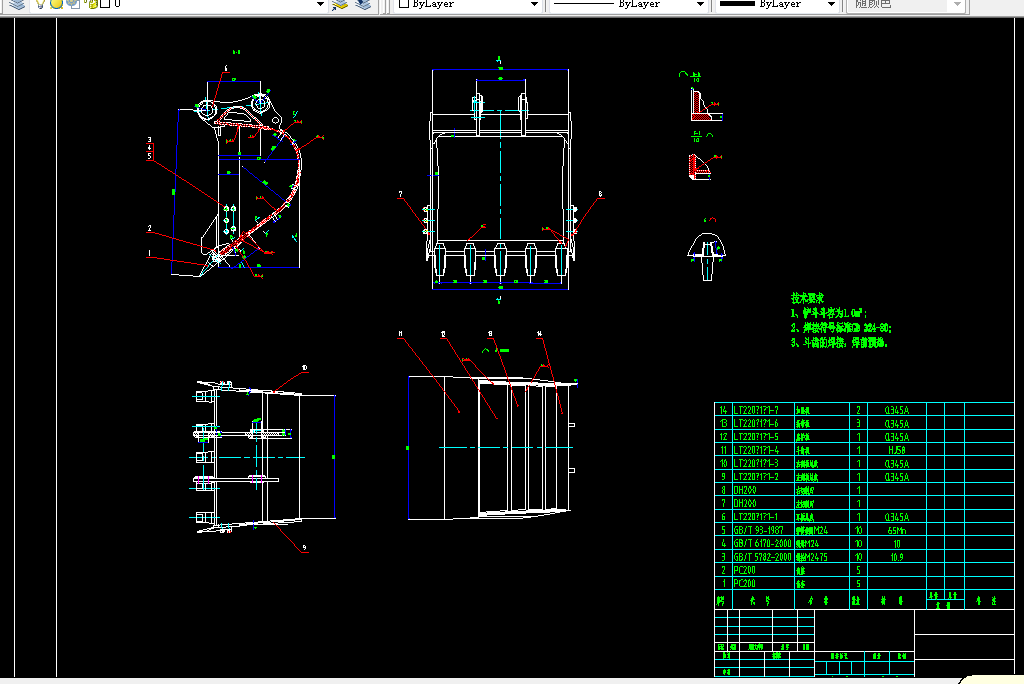Click layer 0 color square in layer list

point(104,4)
